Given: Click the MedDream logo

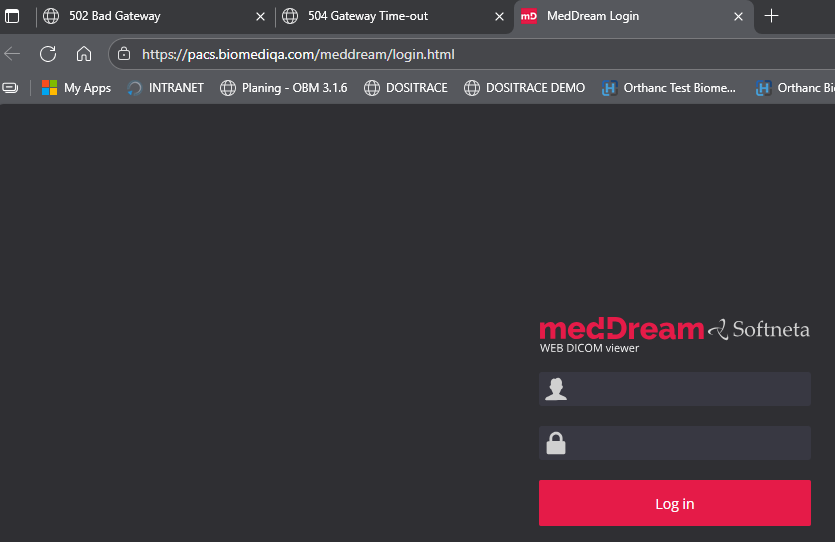Looking at the screenshot, I should 621,329.
